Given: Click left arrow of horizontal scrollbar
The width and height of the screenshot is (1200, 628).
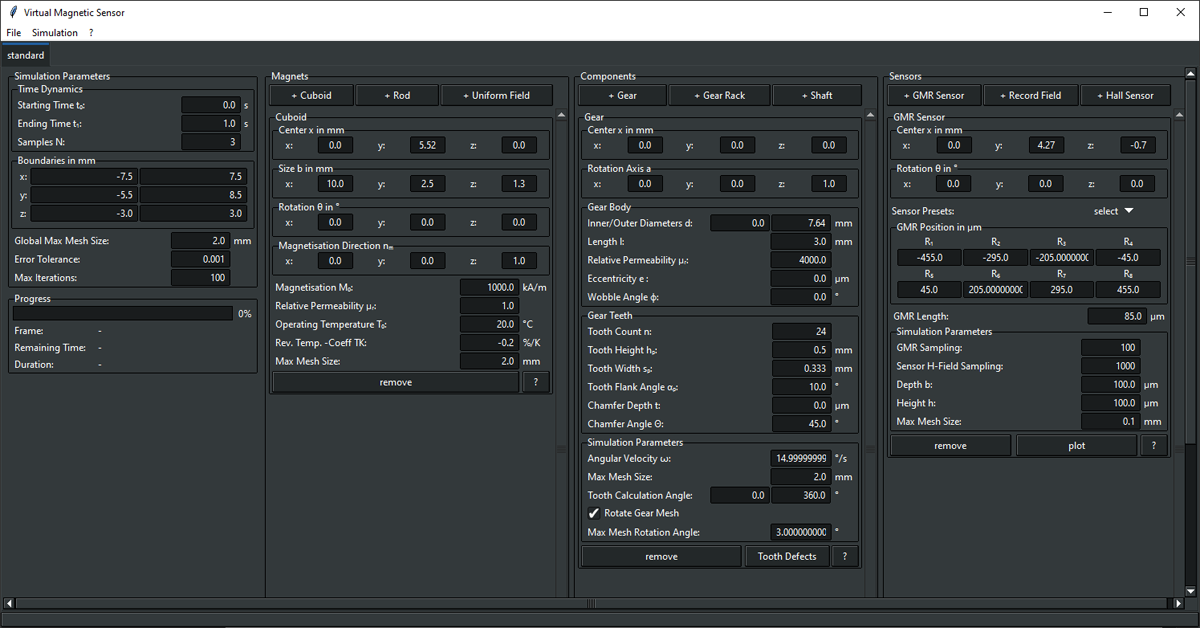Looking at the screenshot, I should (10, 603).
